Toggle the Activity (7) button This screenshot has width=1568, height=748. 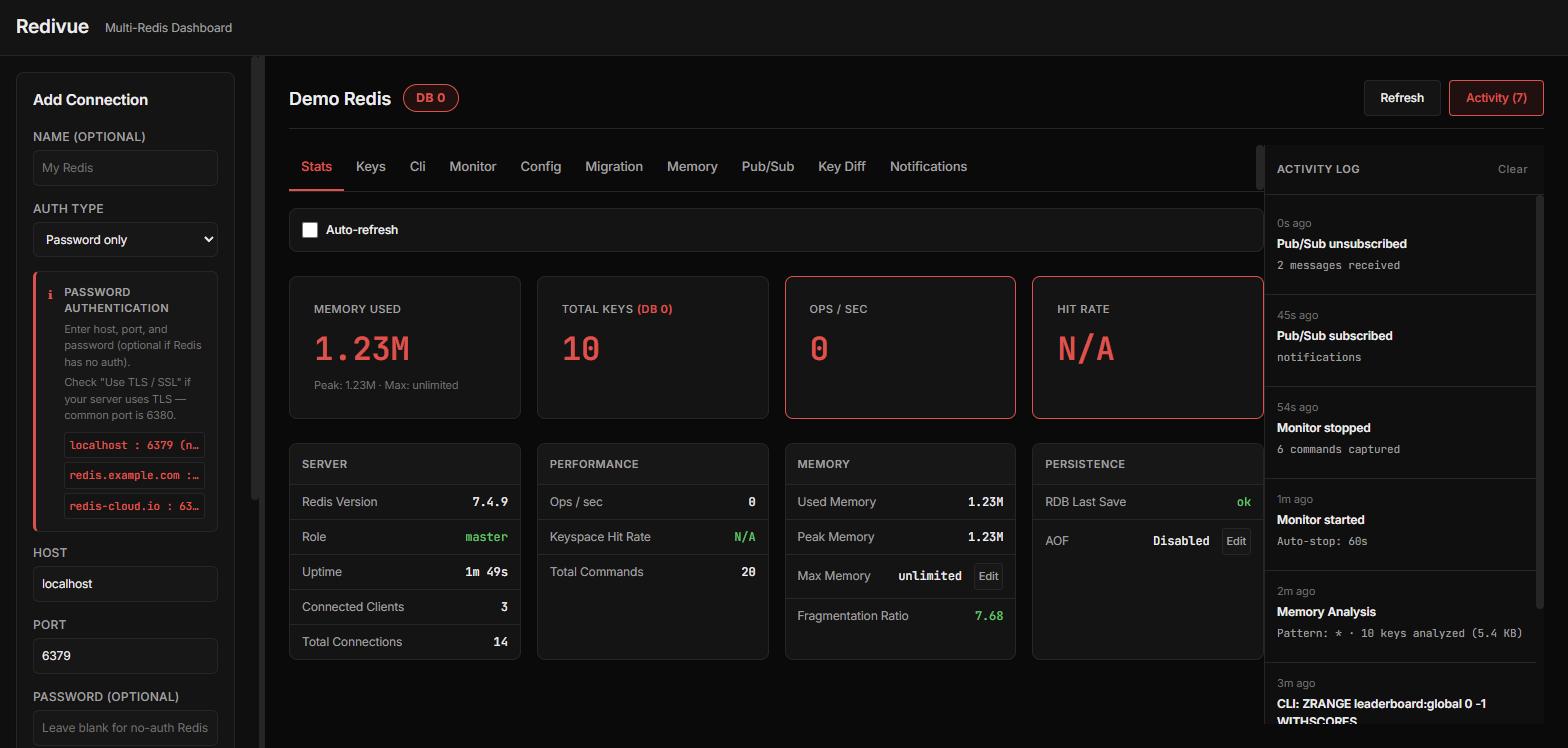point(1496,98)
